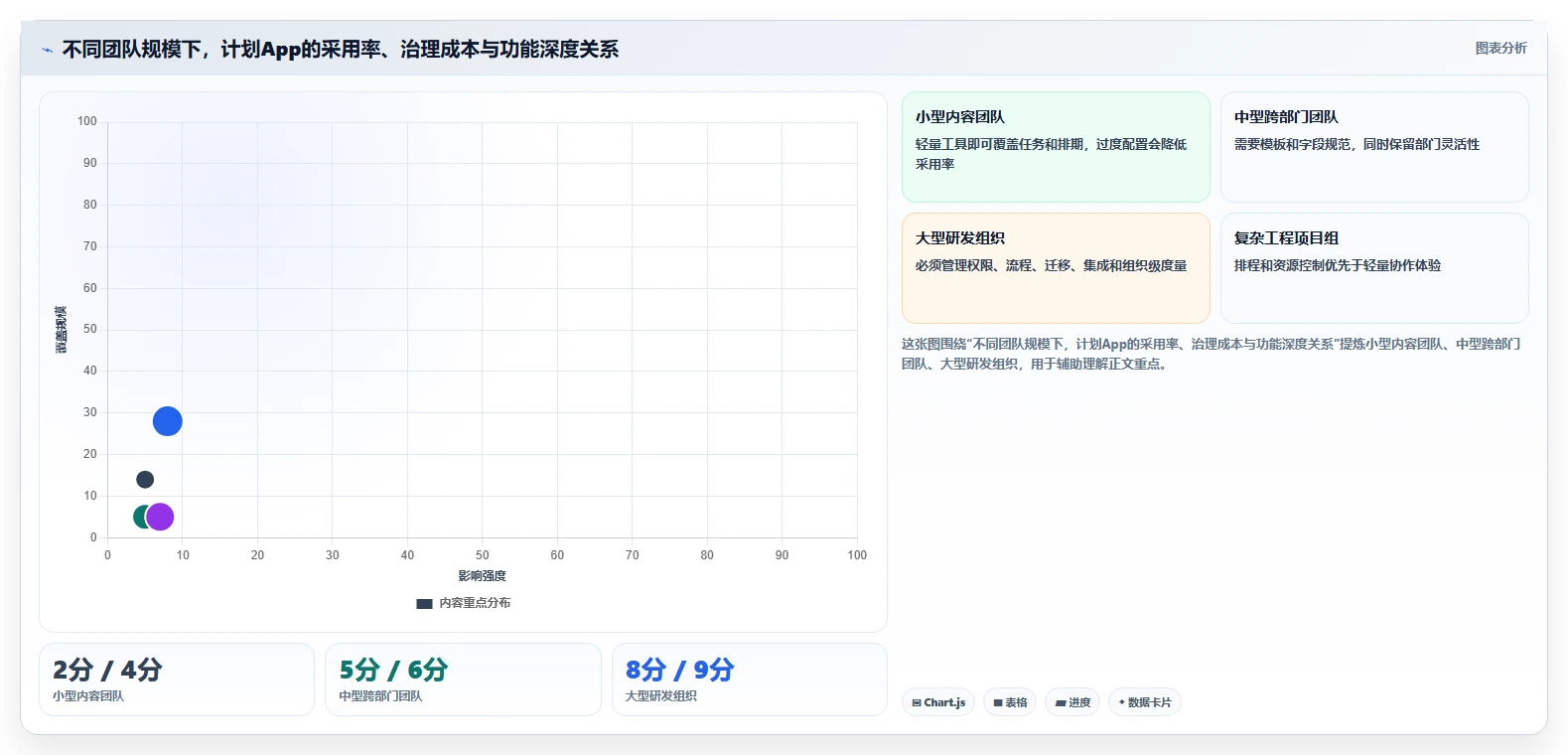This screenshot has height=755, width=1568.
Task: Open the 复杂工程项目组 card
Action: tap(1374, 268)
